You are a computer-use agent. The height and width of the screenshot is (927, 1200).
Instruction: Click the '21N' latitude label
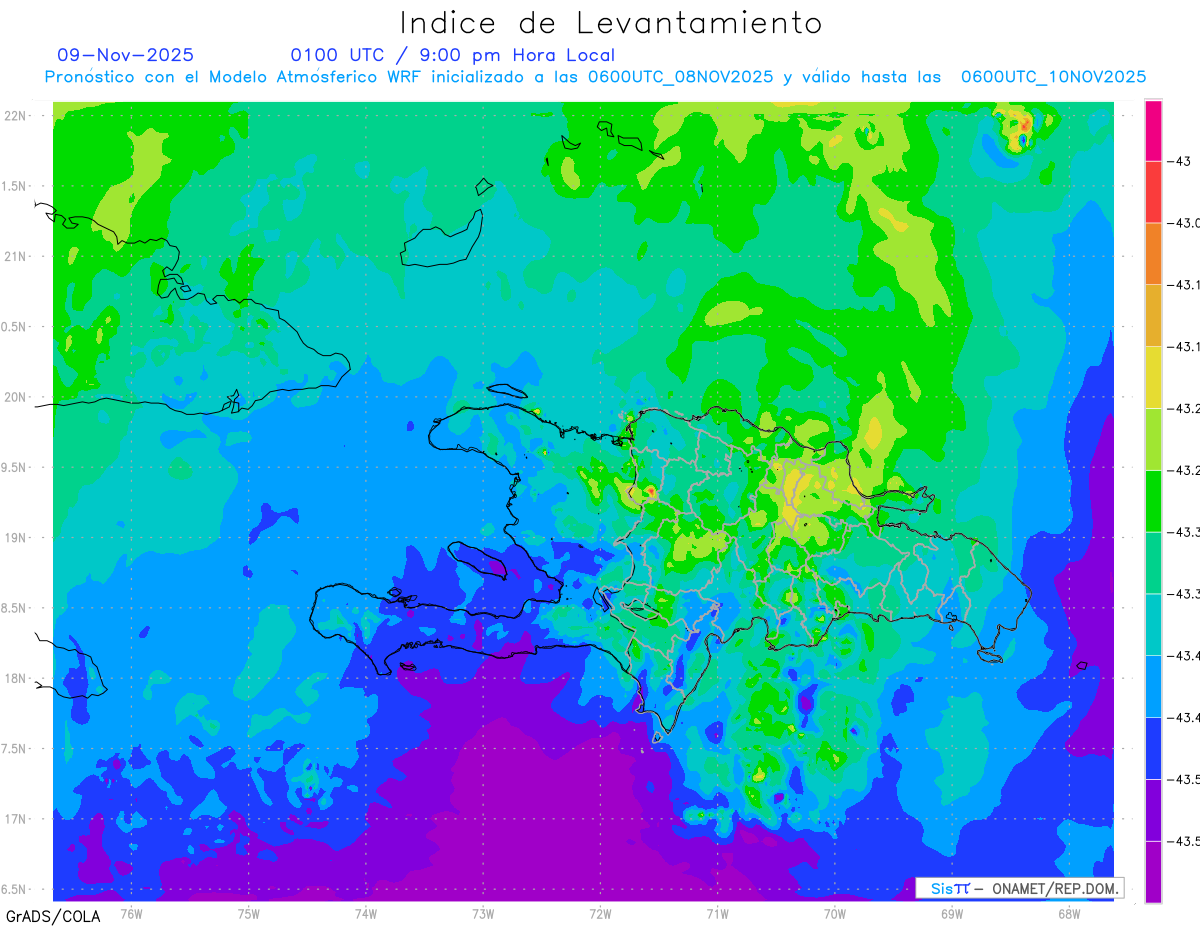tap(15, 256)
